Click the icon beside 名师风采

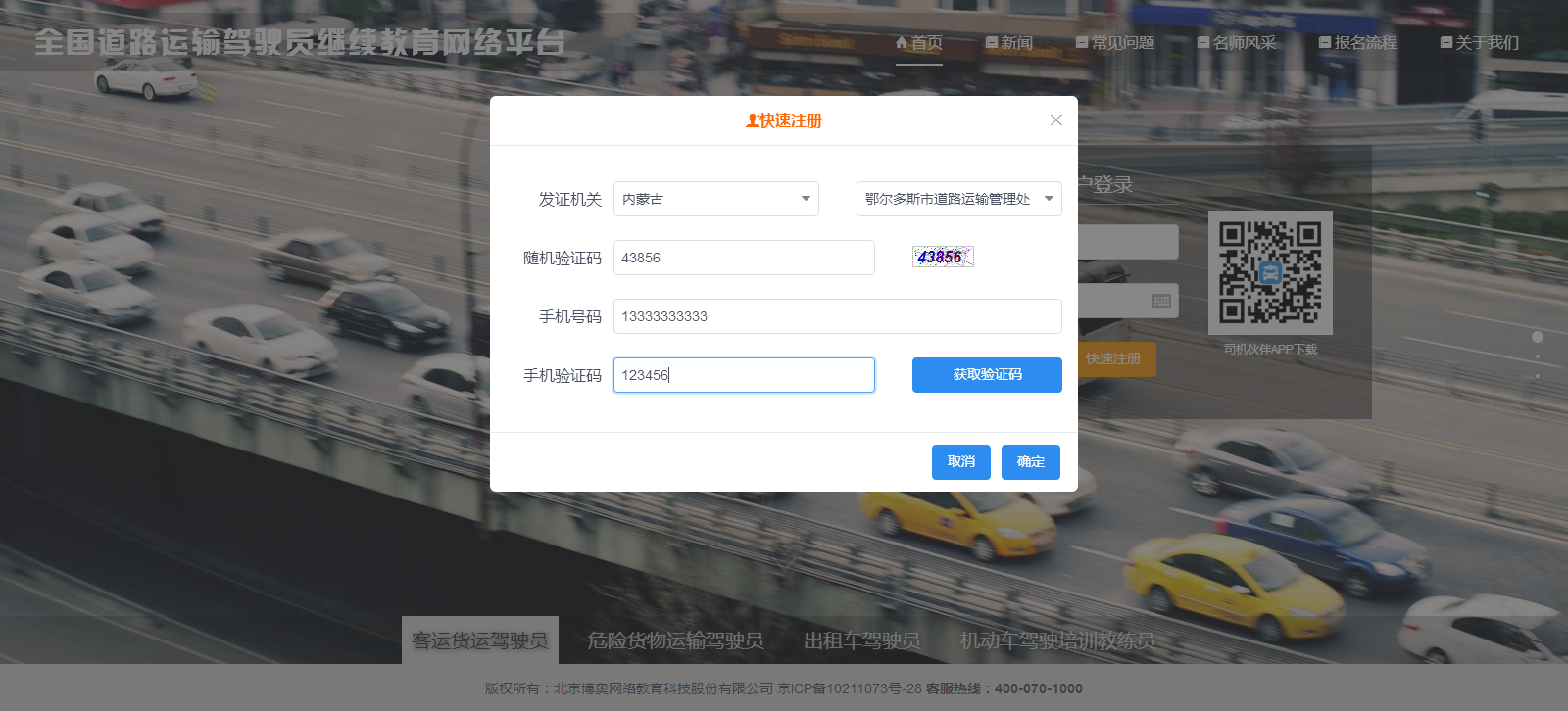(x=1203, y=42)
